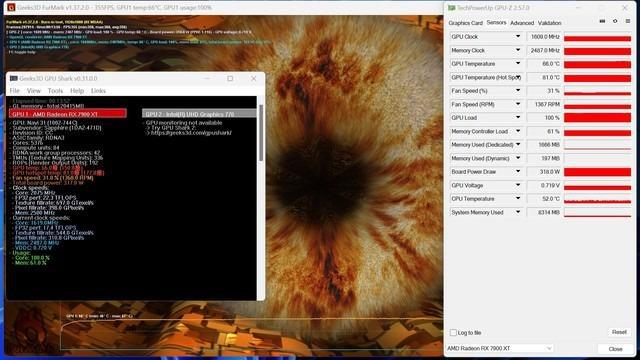Click the CPU Temperature sensor graph
Viewport: 640px width, 360px height.
[598, 199]
